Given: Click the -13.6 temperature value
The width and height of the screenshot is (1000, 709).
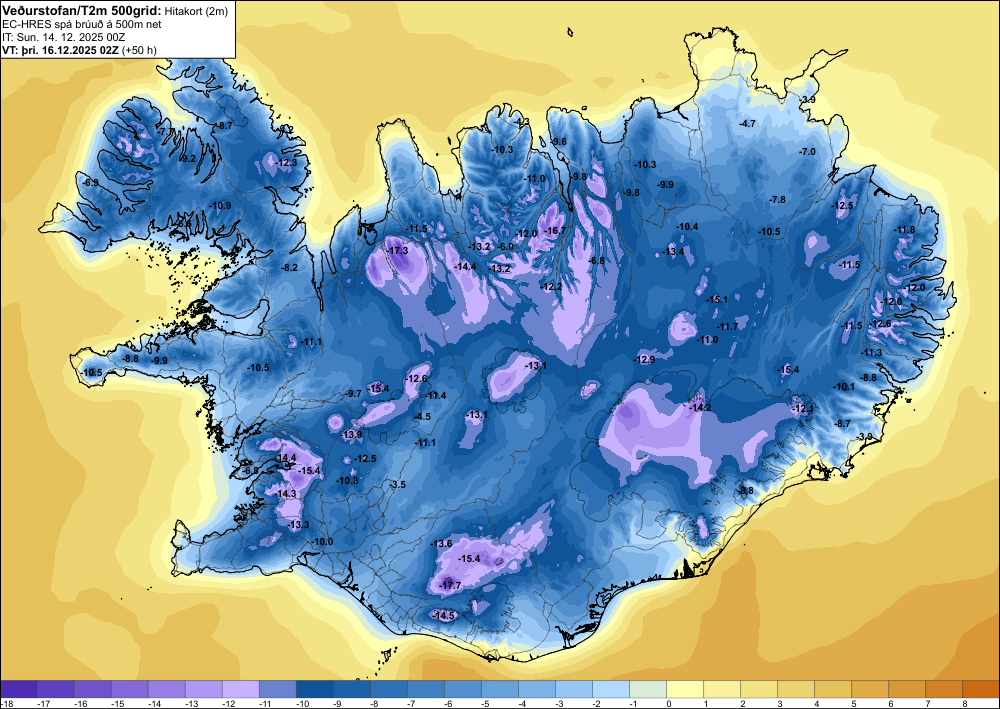Looking at the screenshot, I should point(442,543).
